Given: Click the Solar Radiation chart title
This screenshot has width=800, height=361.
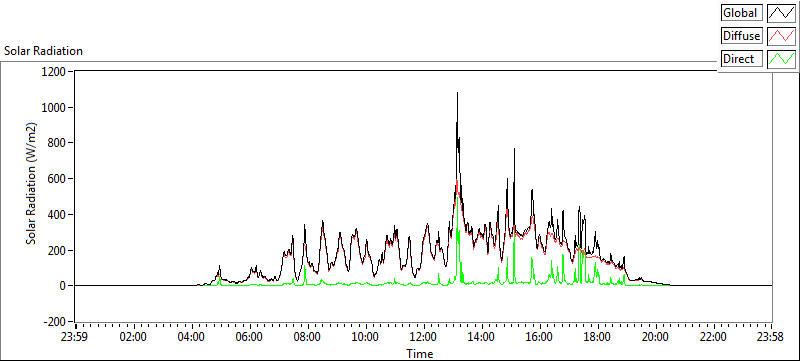Looking at the screenshot, I should coord(43,51).
